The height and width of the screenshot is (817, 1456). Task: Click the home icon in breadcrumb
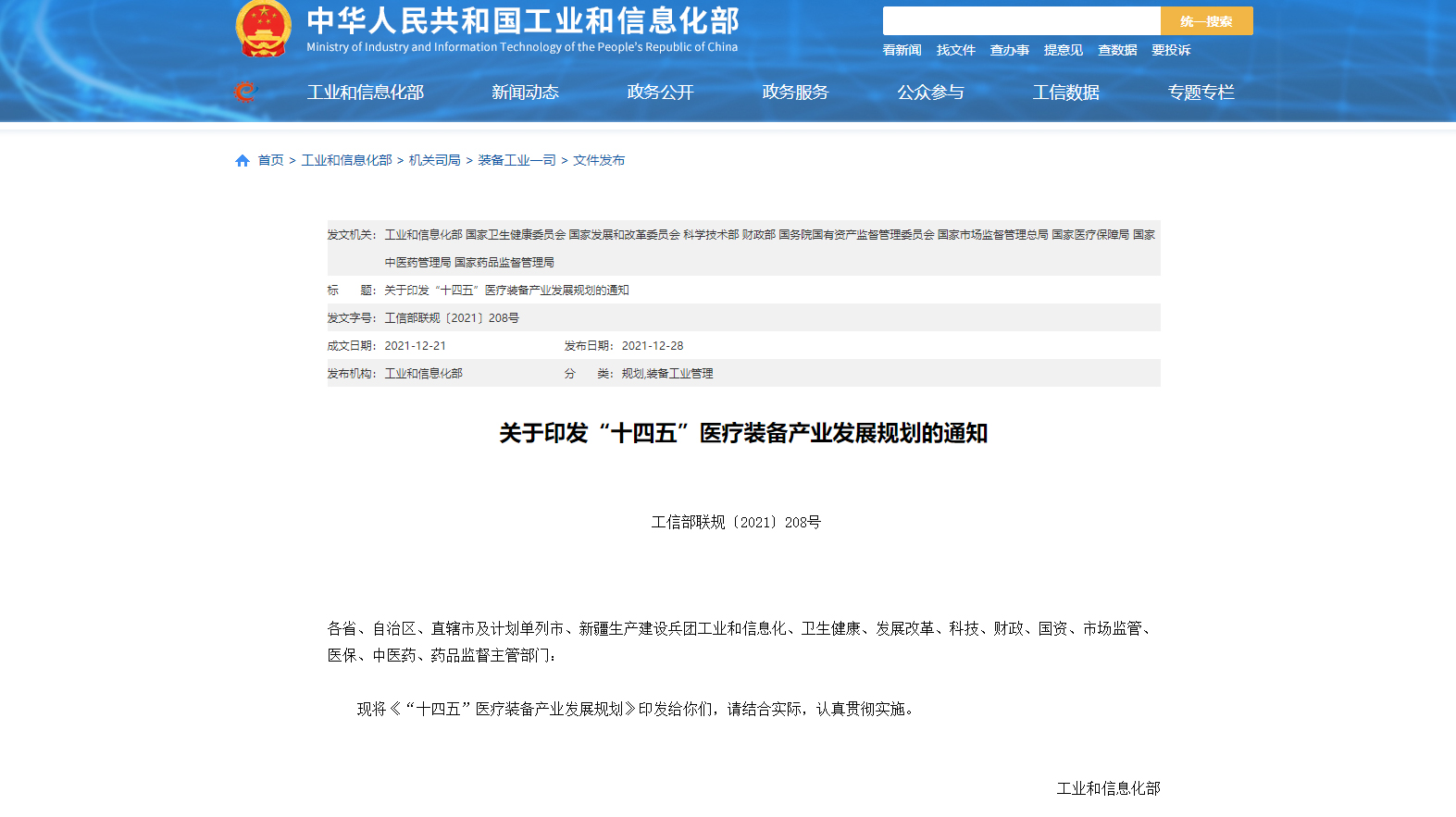coord(243,161)
